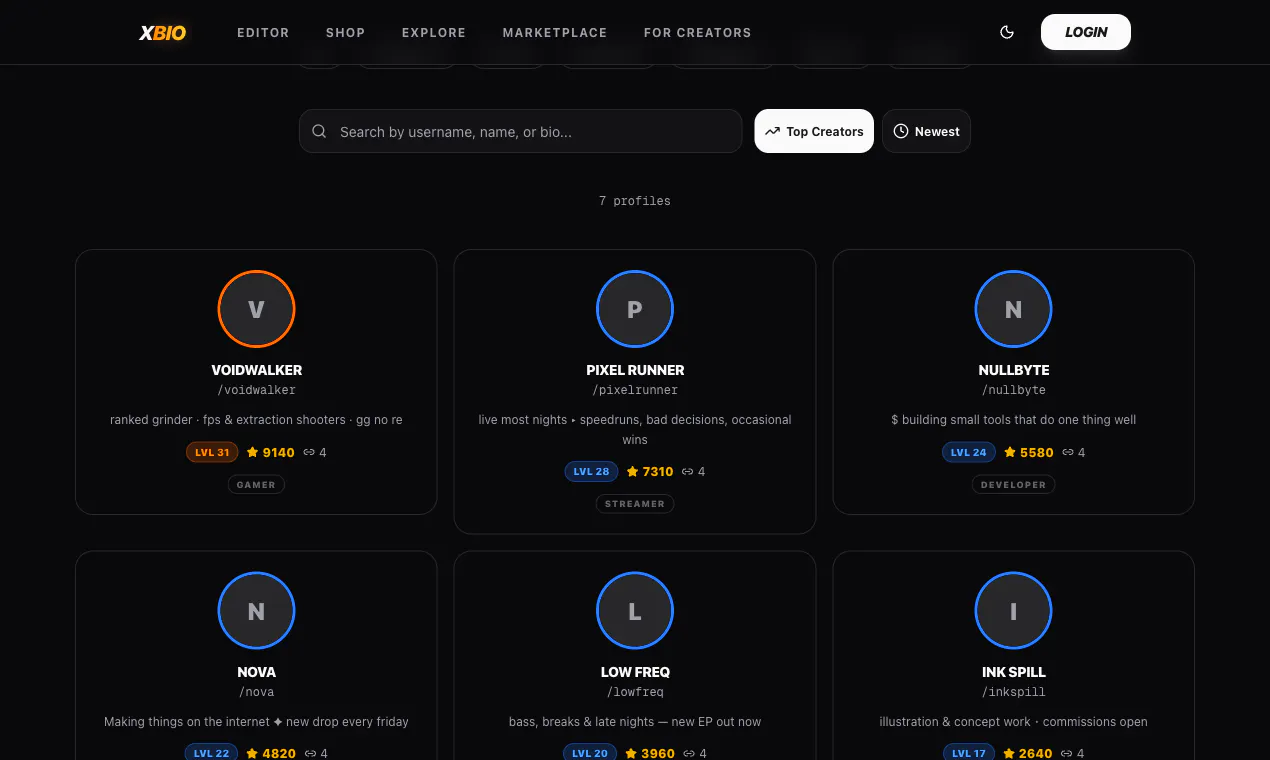Open Pixel Runner's avatar
This screenshot has width=1270, height=760.
635,309
